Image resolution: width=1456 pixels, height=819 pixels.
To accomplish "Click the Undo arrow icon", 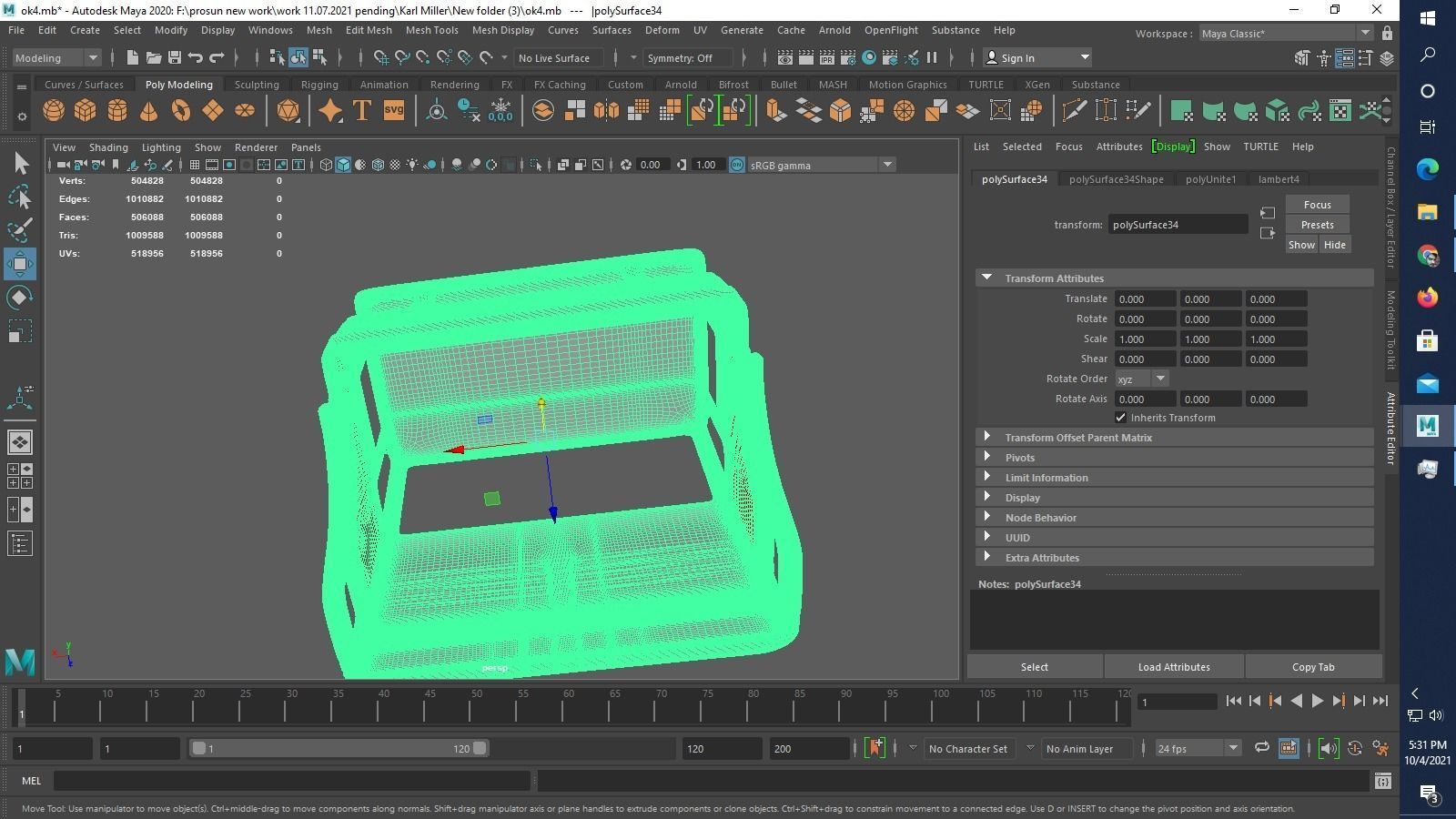I will (x=196, y=57).
